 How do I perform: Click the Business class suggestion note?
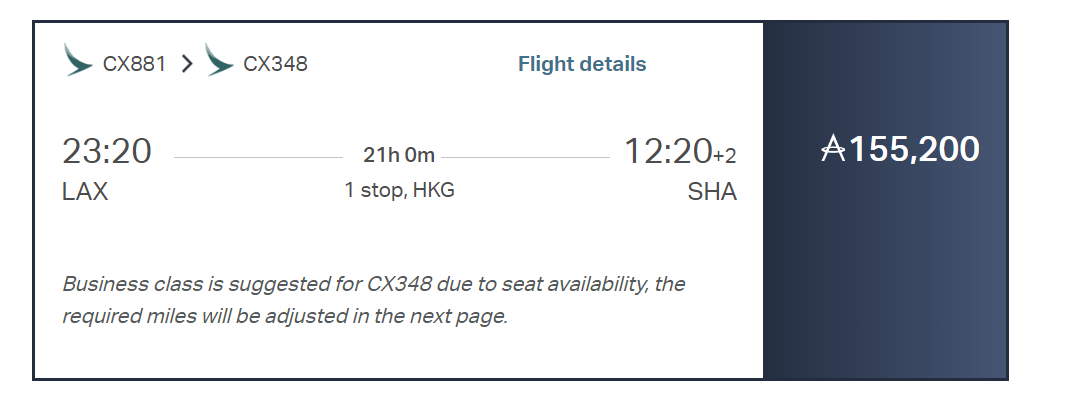pyautogui.click(x=373, y=300)
